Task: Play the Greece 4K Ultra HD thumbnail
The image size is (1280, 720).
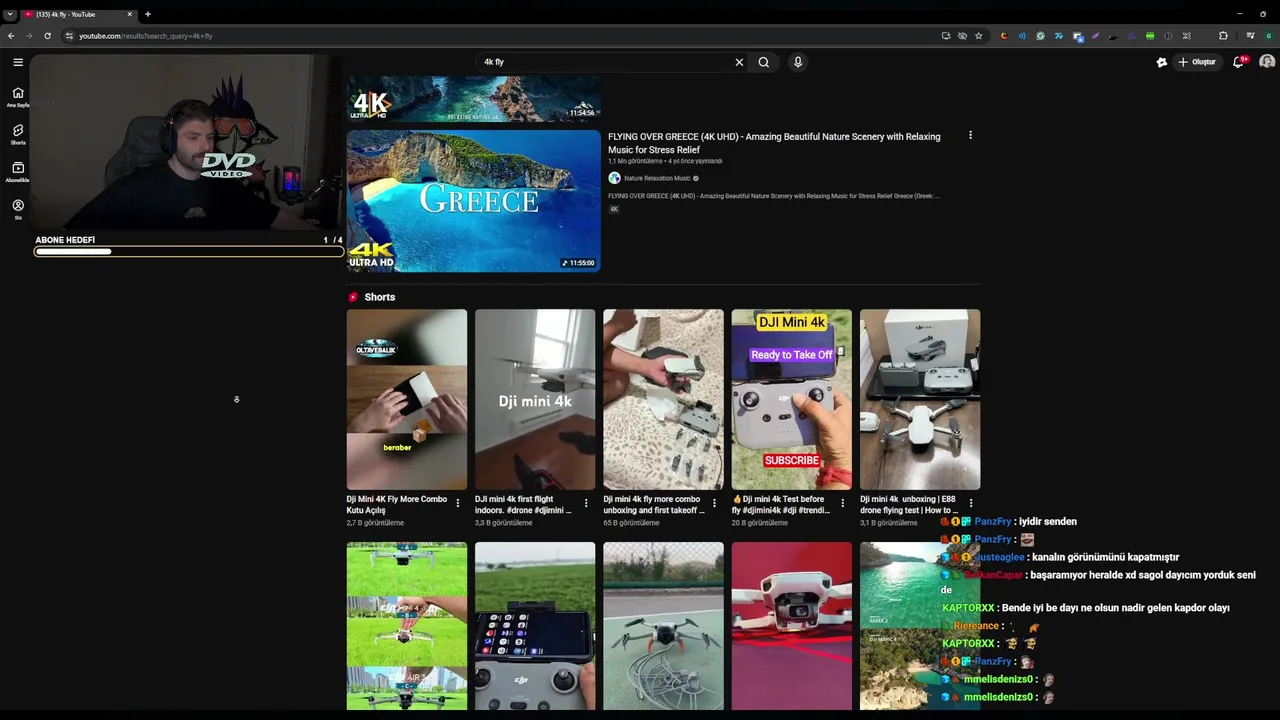Action: click(474, 201)
